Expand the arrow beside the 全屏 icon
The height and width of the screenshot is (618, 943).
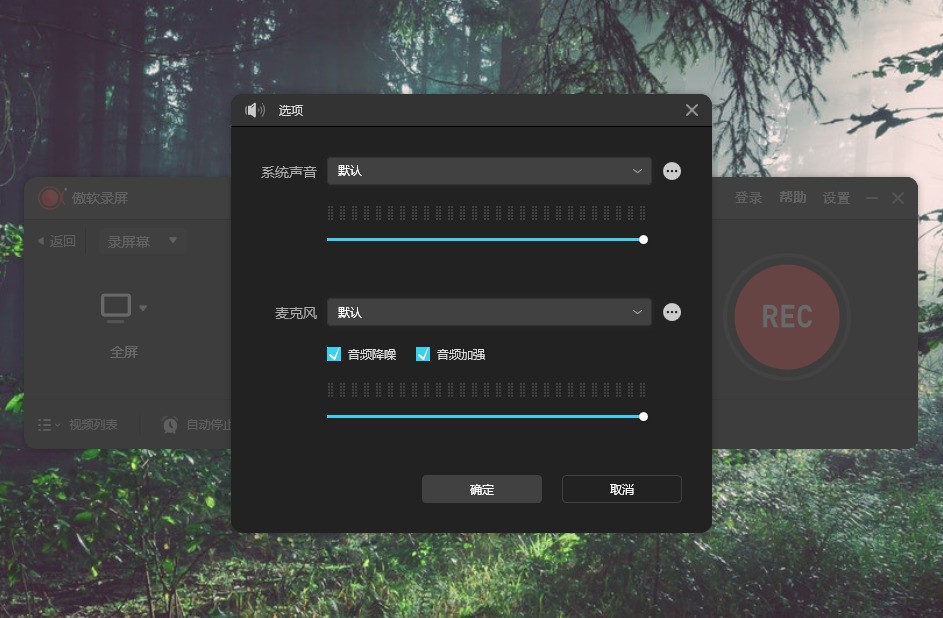[143, 308]
